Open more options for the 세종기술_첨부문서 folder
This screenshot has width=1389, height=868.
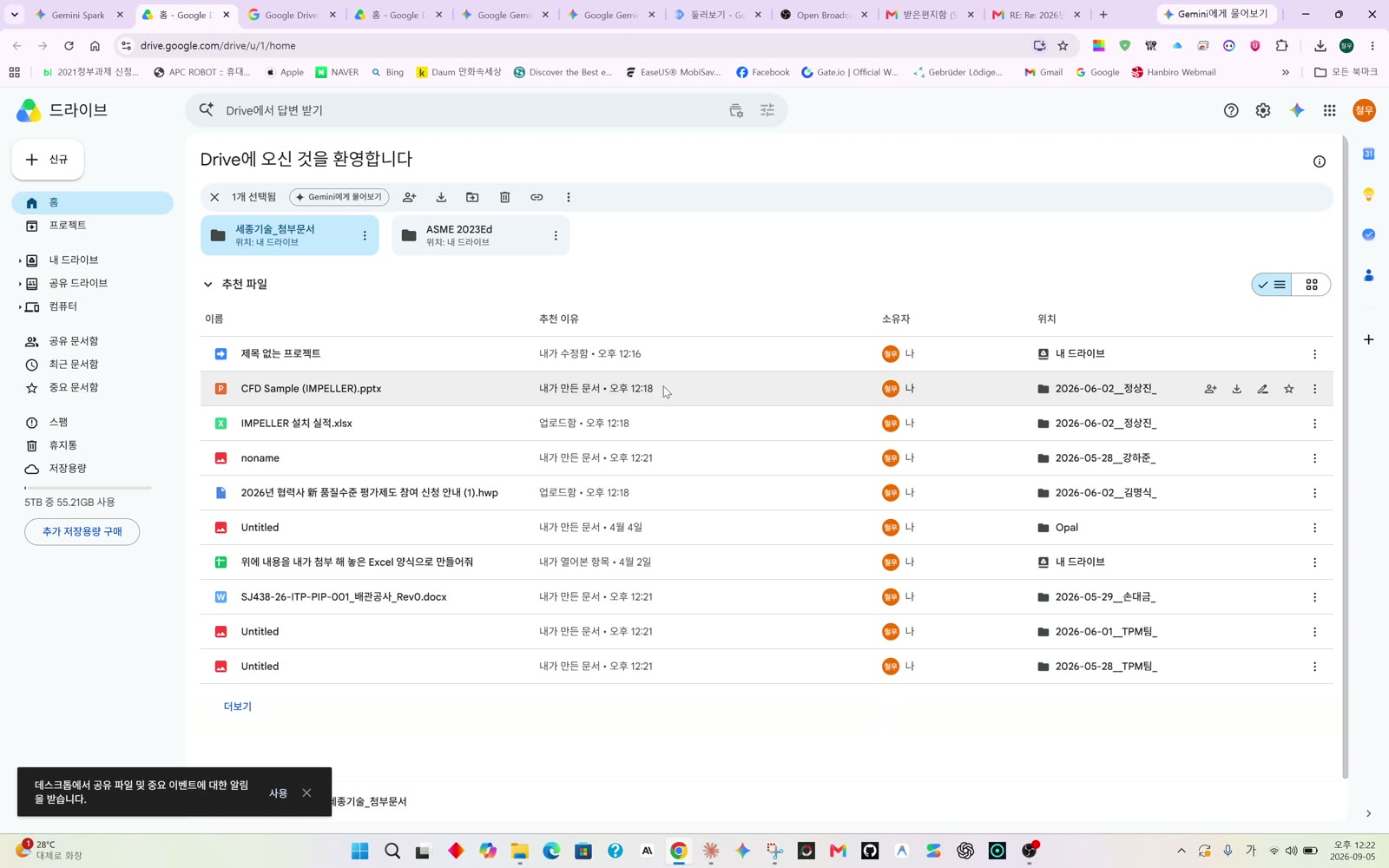(365, 236)
